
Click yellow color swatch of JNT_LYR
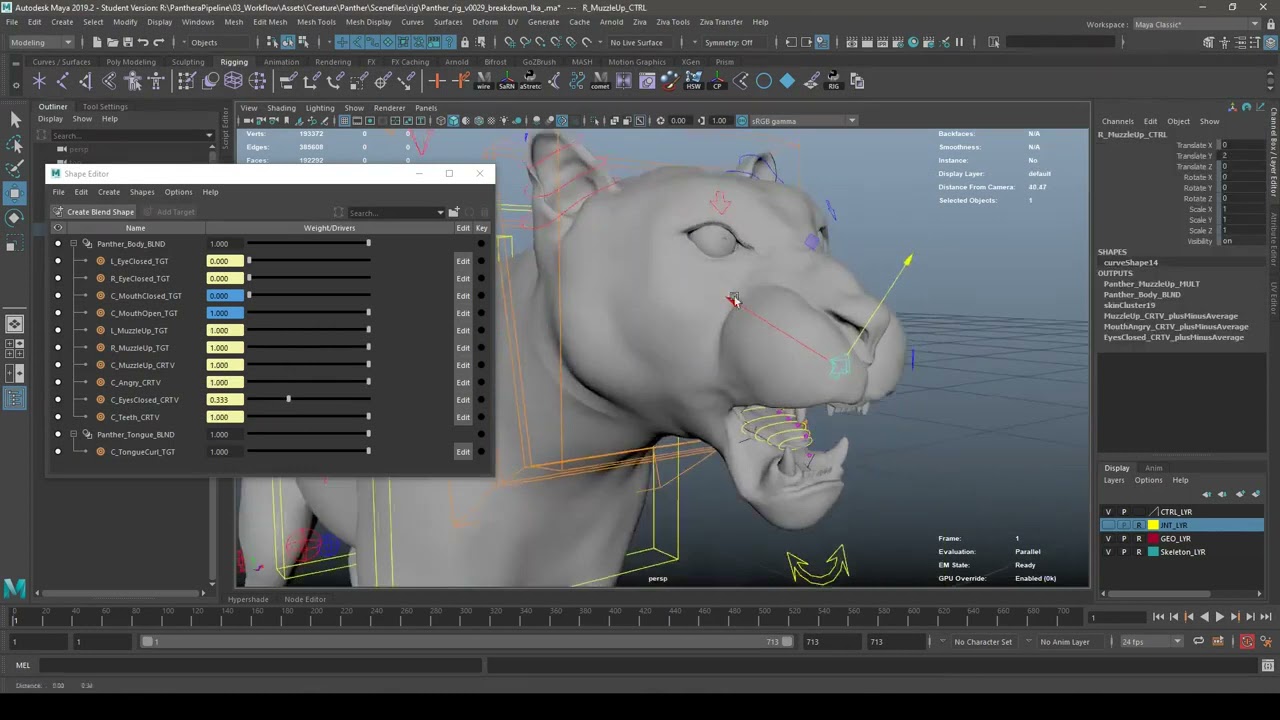(1153, 525)
